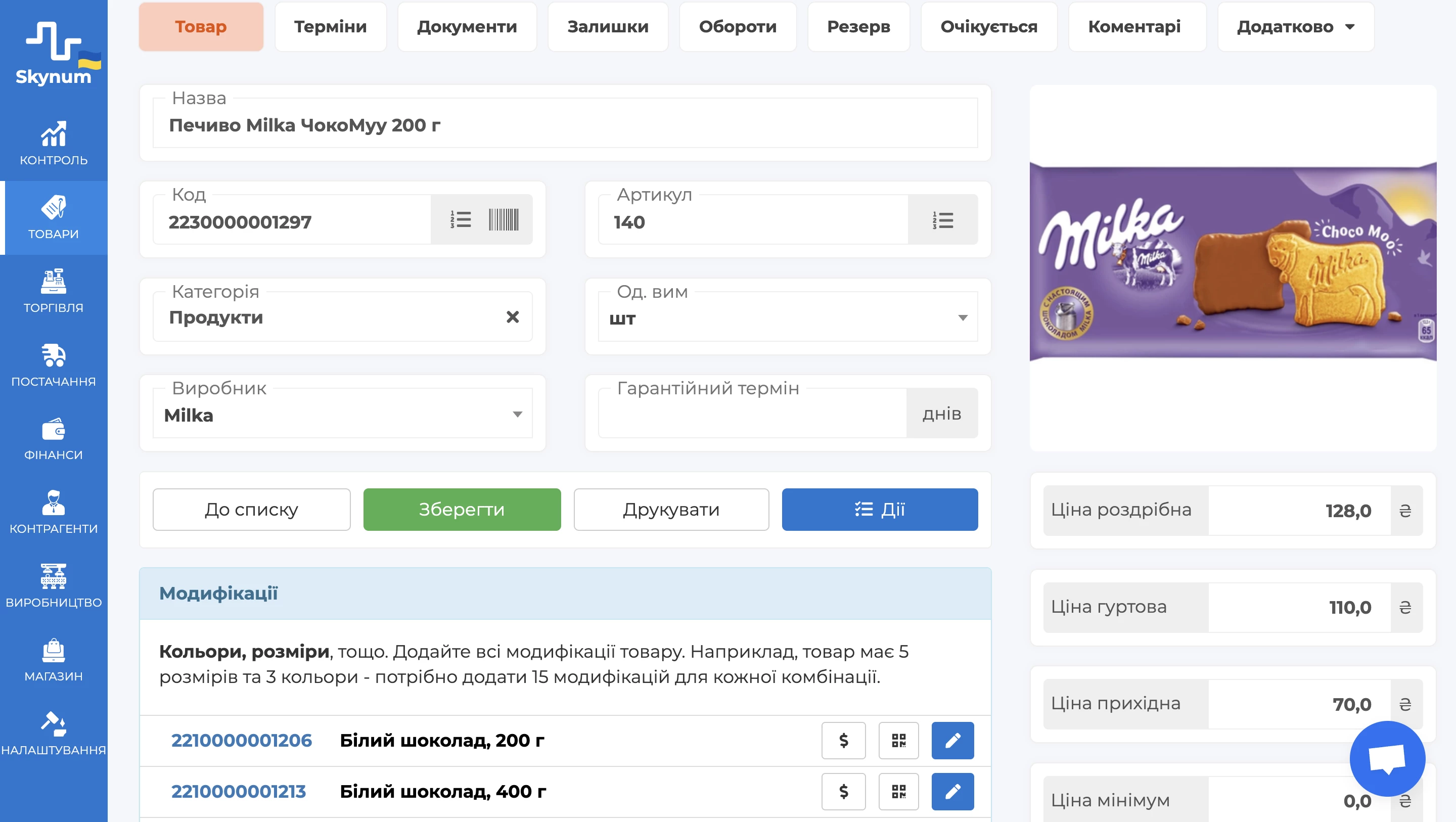Screen dimensions: 1456x822
Task: Open the blue Дії actions button
Action: (x=880, y=510)
